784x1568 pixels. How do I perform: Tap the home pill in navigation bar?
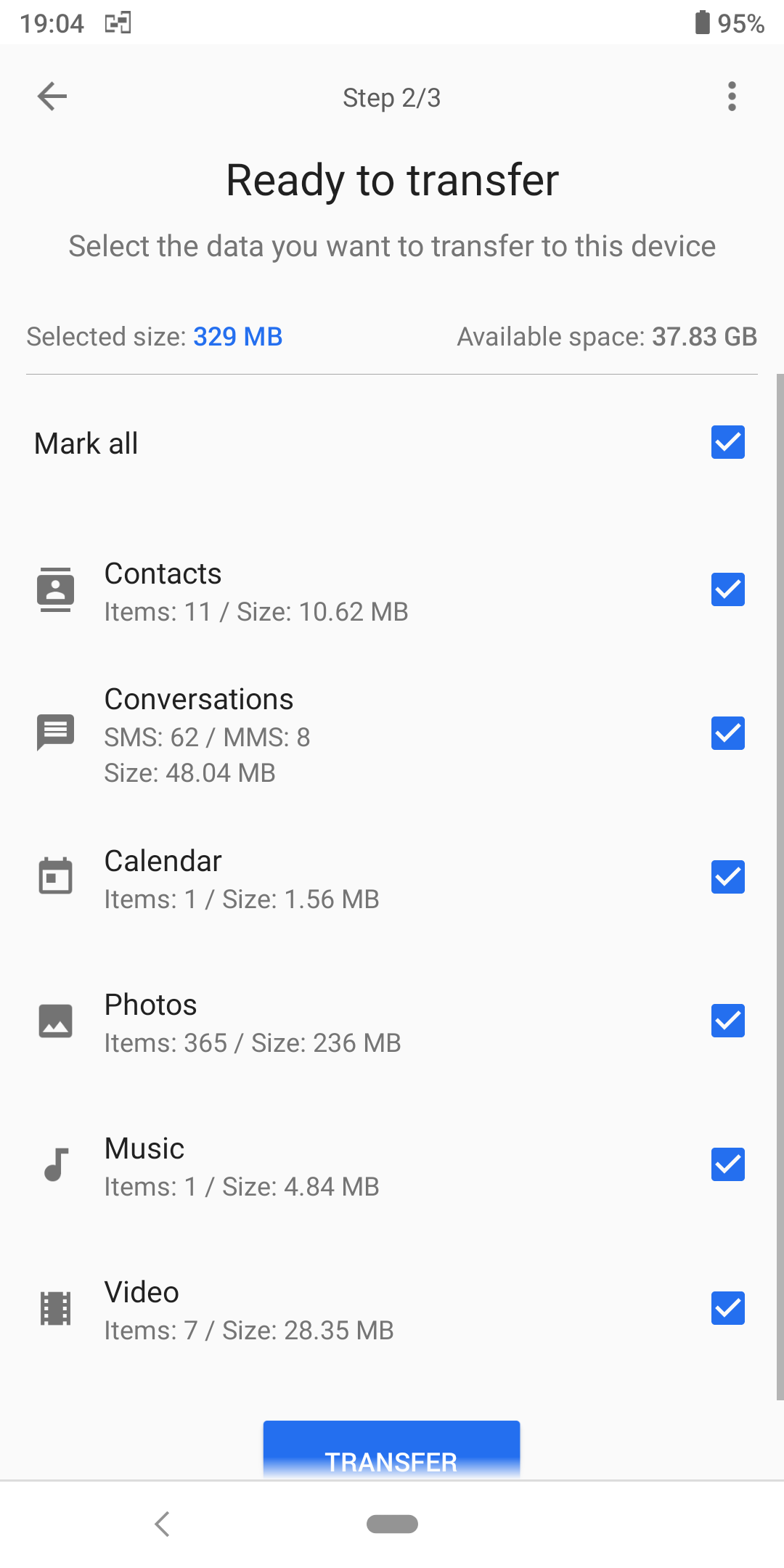(392, 1524)
